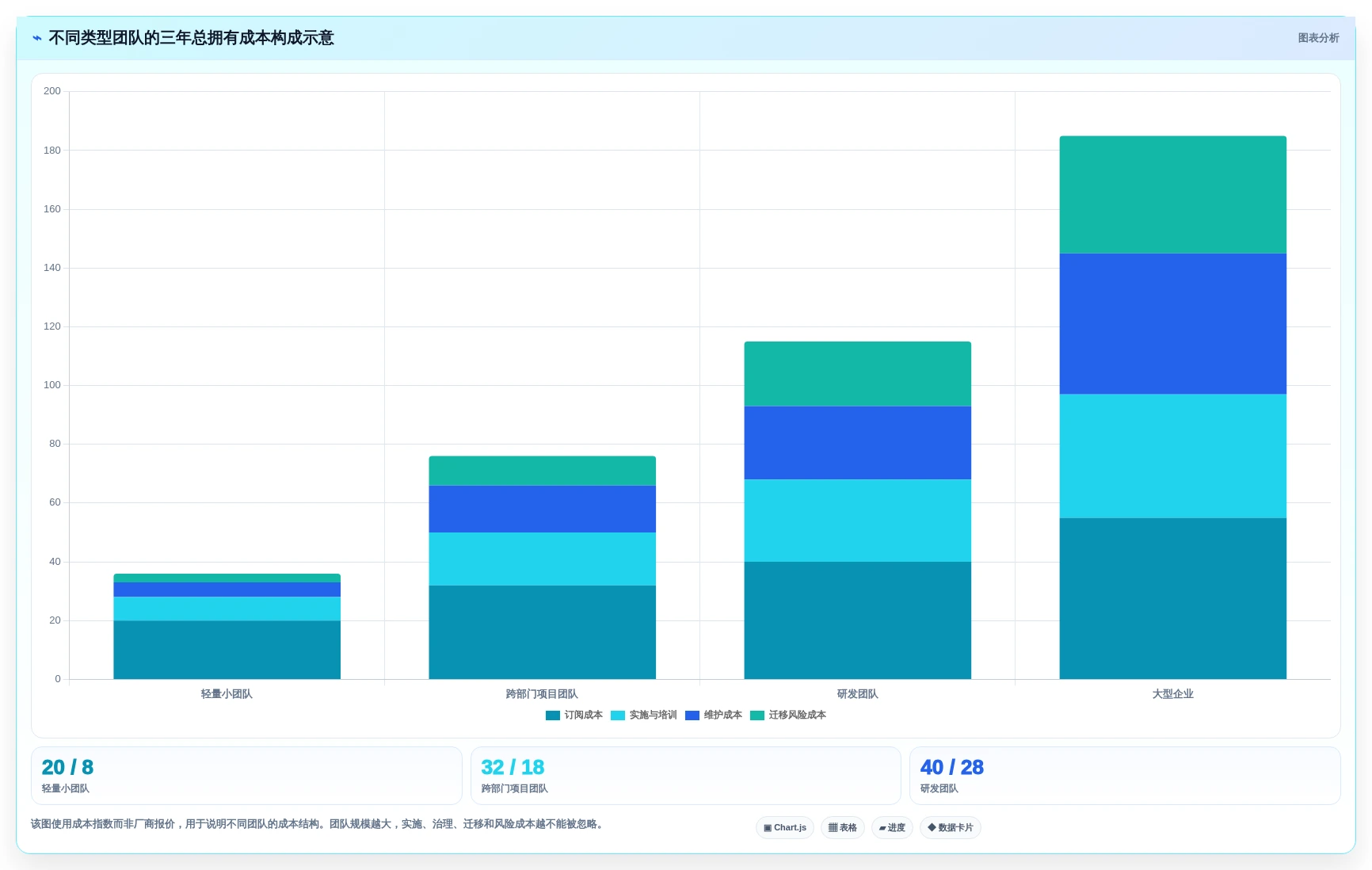Select the 数据卡片 tag button
This screenshot has height=870, width=1372.
(951, 827)
